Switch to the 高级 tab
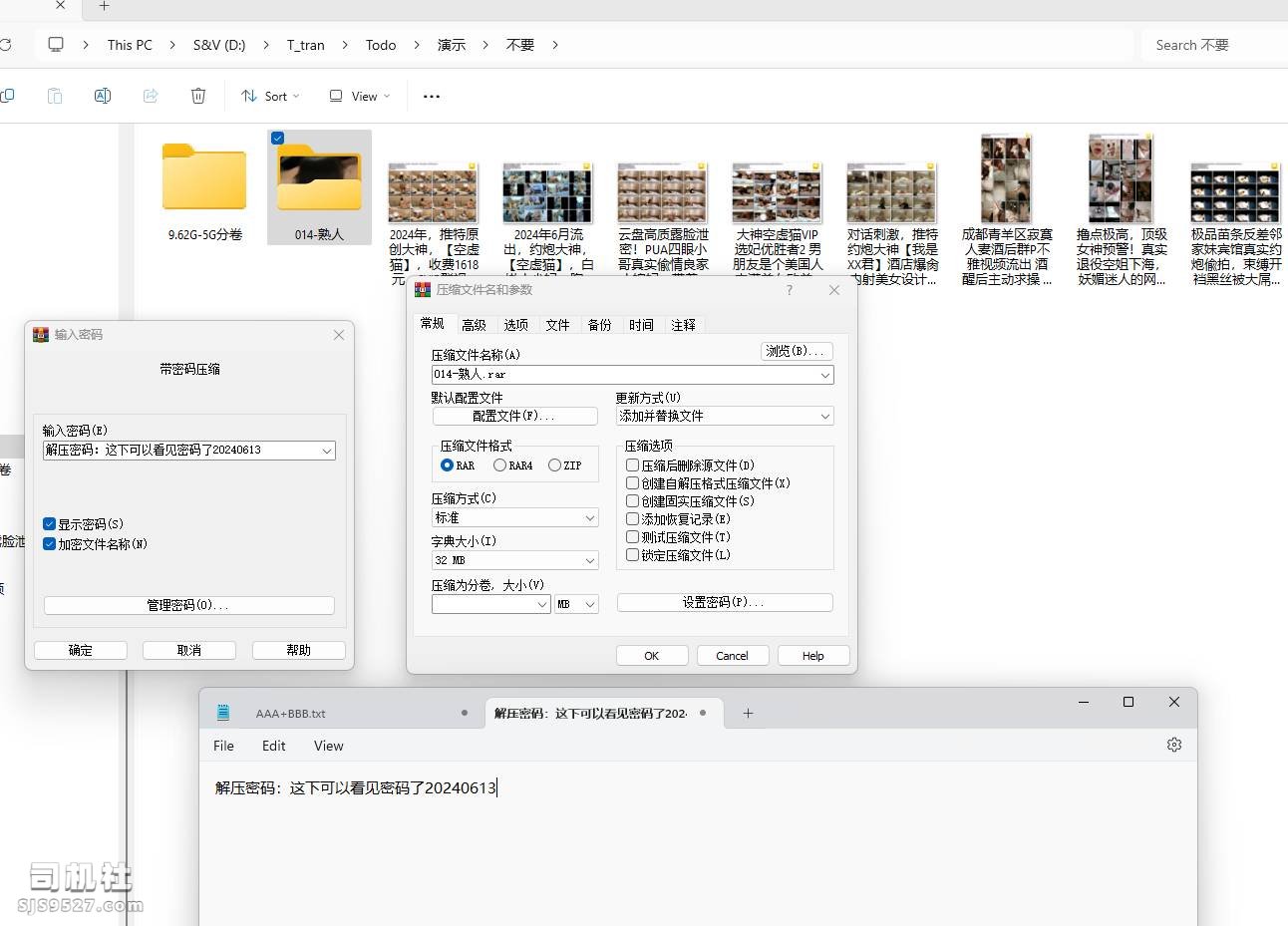The width and height of the screenshot is (1288, 926). click(x=474, y=325)
